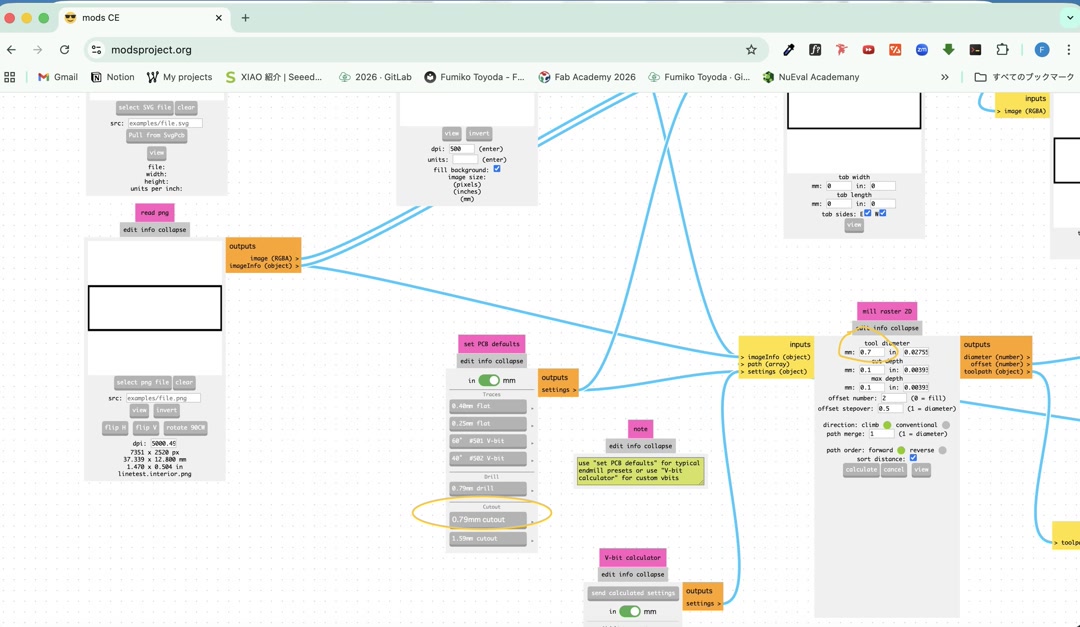Open the apps grid in the bookmarks bar
Screen dimensions: 1080x627
click(x=10, y=77)
